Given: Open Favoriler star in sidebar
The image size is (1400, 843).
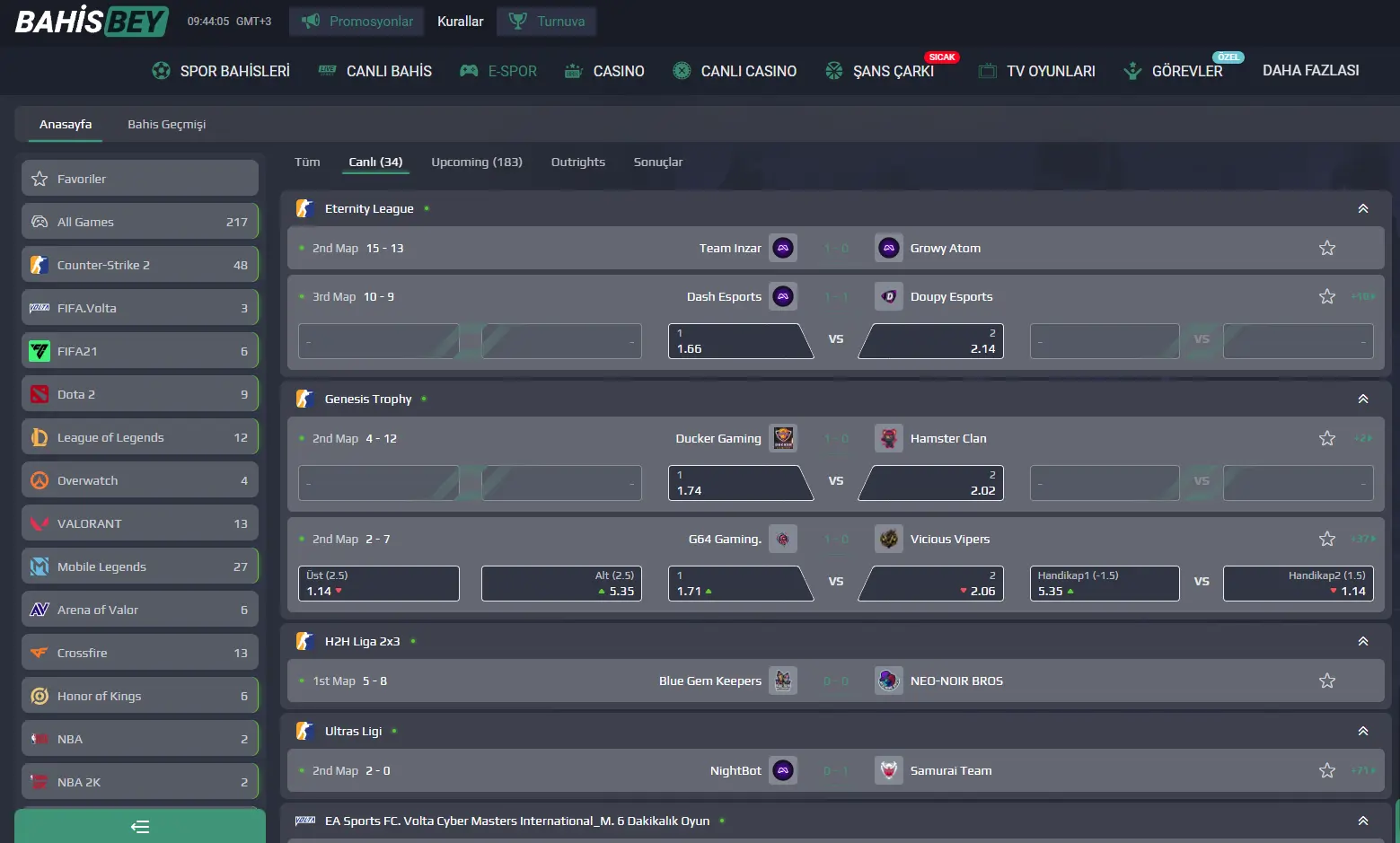Looking at the screenshot, I should tap(40, 179).
